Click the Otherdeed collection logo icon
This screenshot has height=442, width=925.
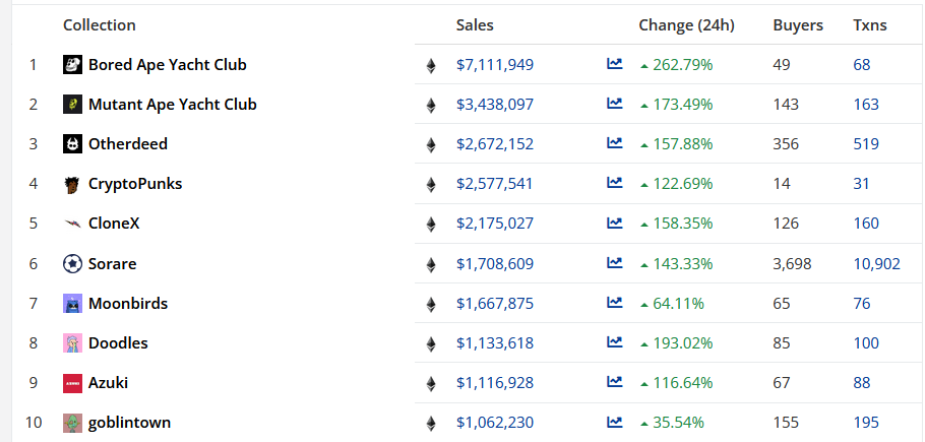[x=72, y=144]
